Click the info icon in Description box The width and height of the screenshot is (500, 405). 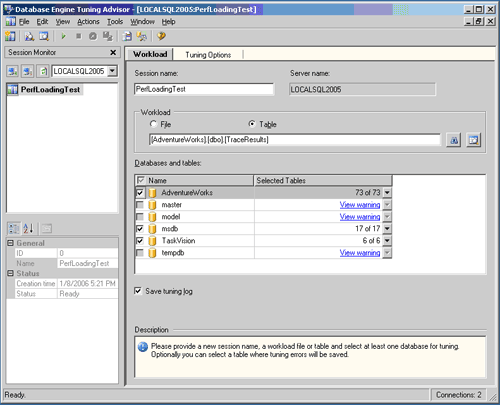tap(143, 347)
